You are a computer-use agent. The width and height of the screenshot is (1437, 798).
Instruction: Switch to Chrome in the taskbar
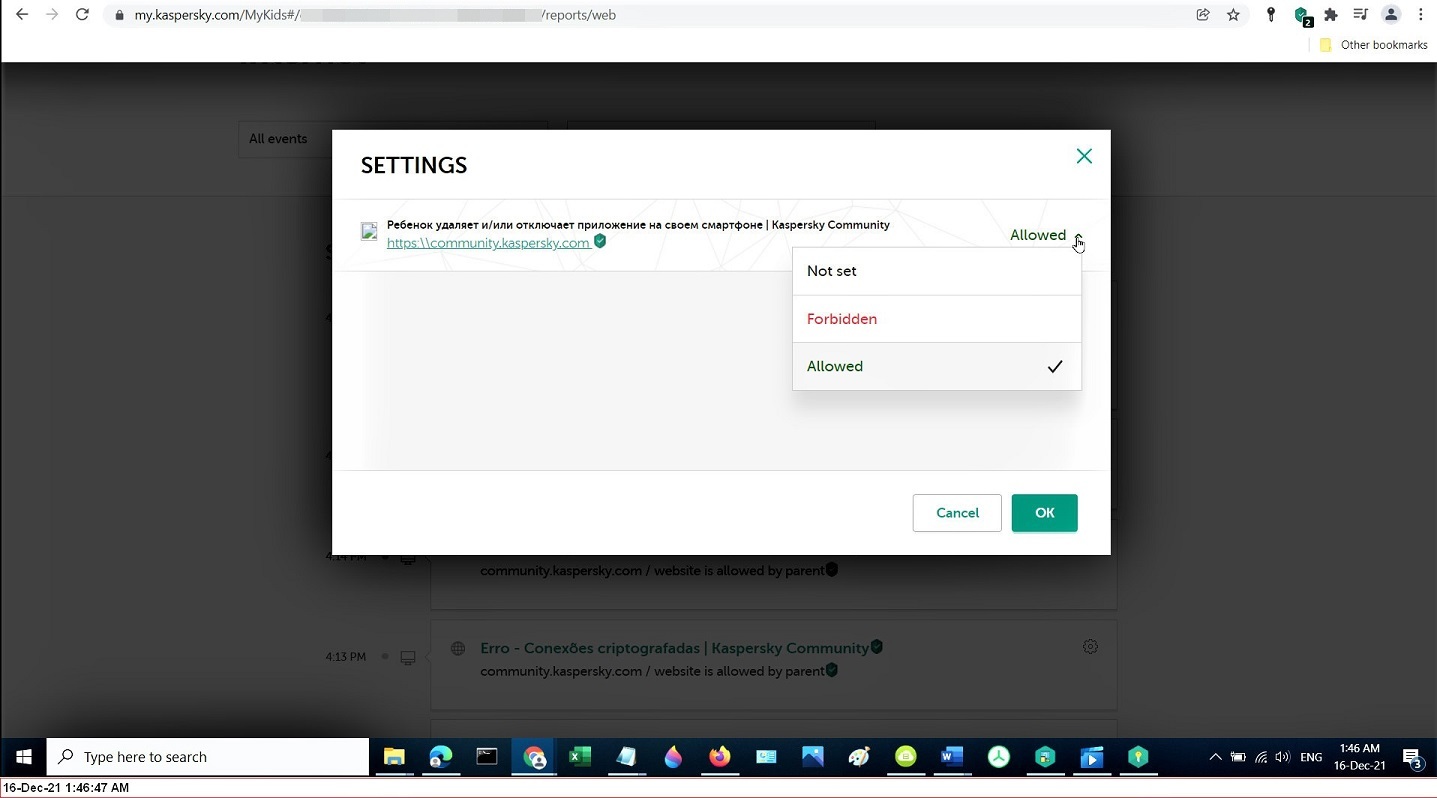tap(534, 757)
